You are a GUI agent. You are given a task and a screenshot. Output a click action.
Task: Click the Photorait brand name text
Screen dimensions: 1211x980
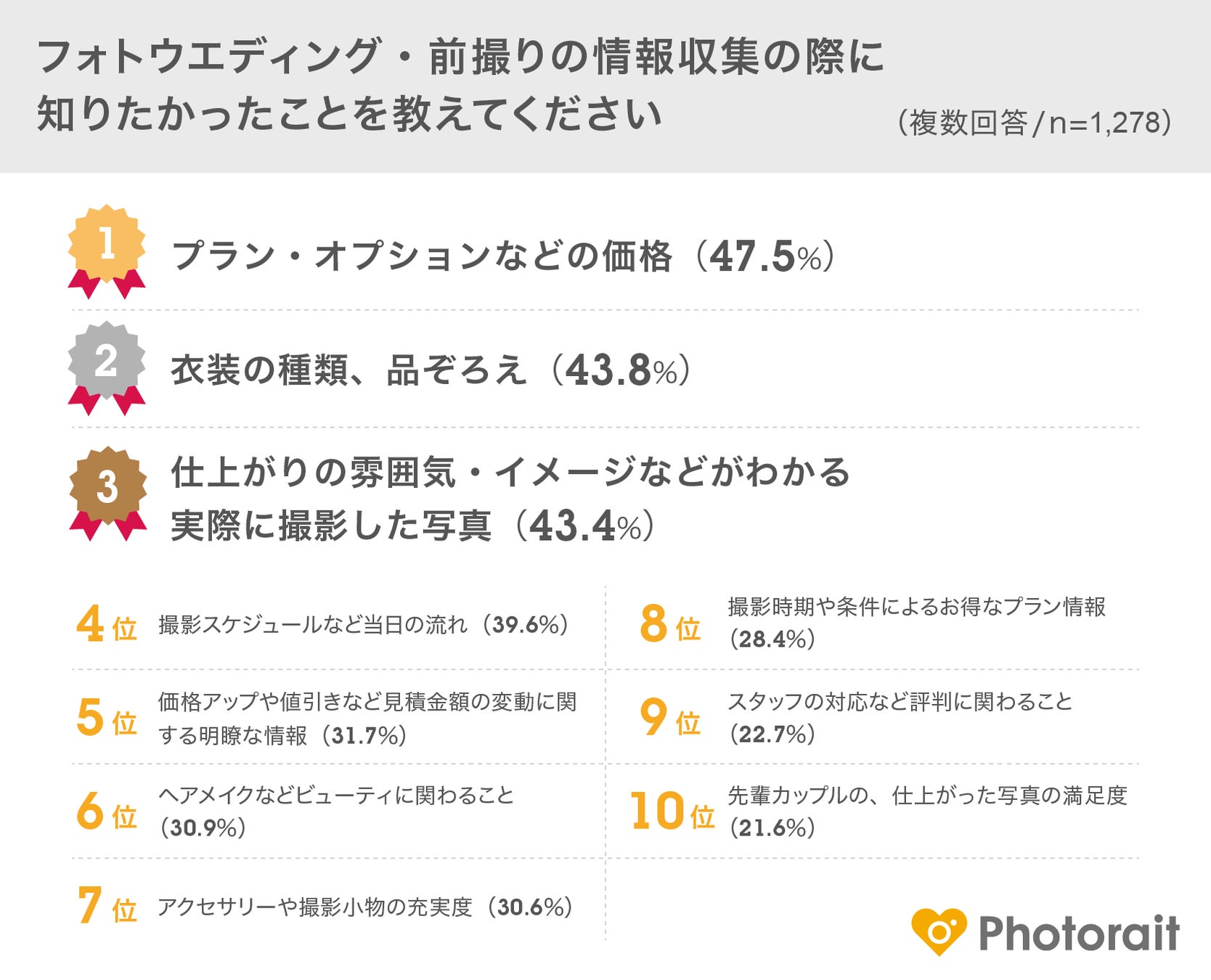coord(1079,933)
